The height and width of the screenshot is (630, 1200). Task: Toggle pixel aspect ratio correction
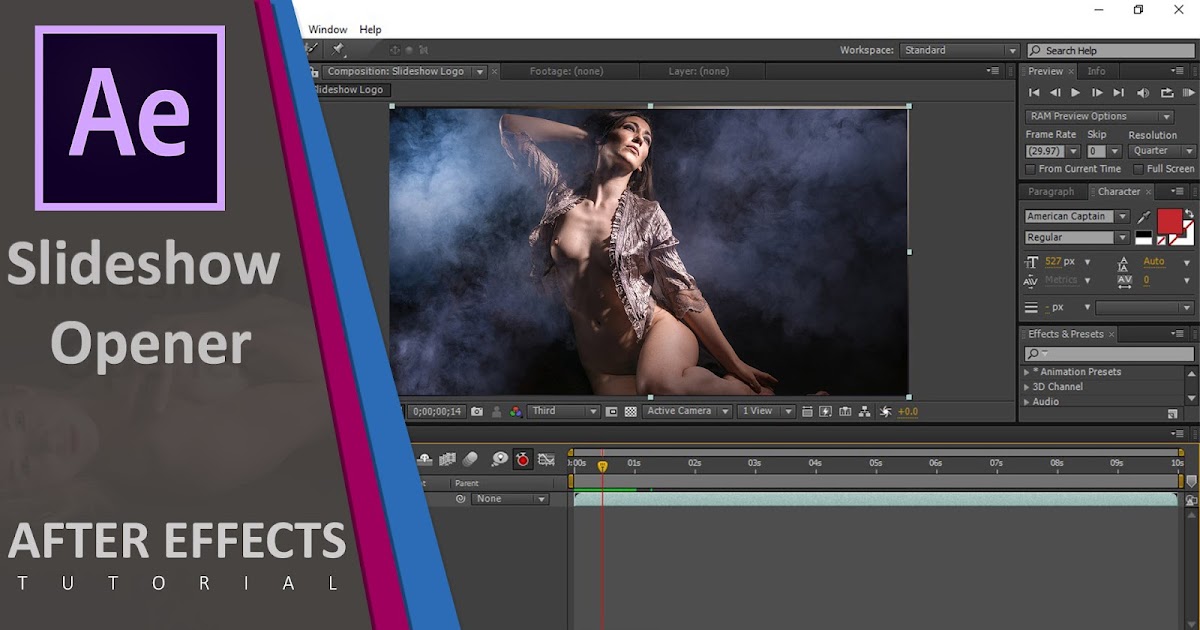(x=808, y=411)
